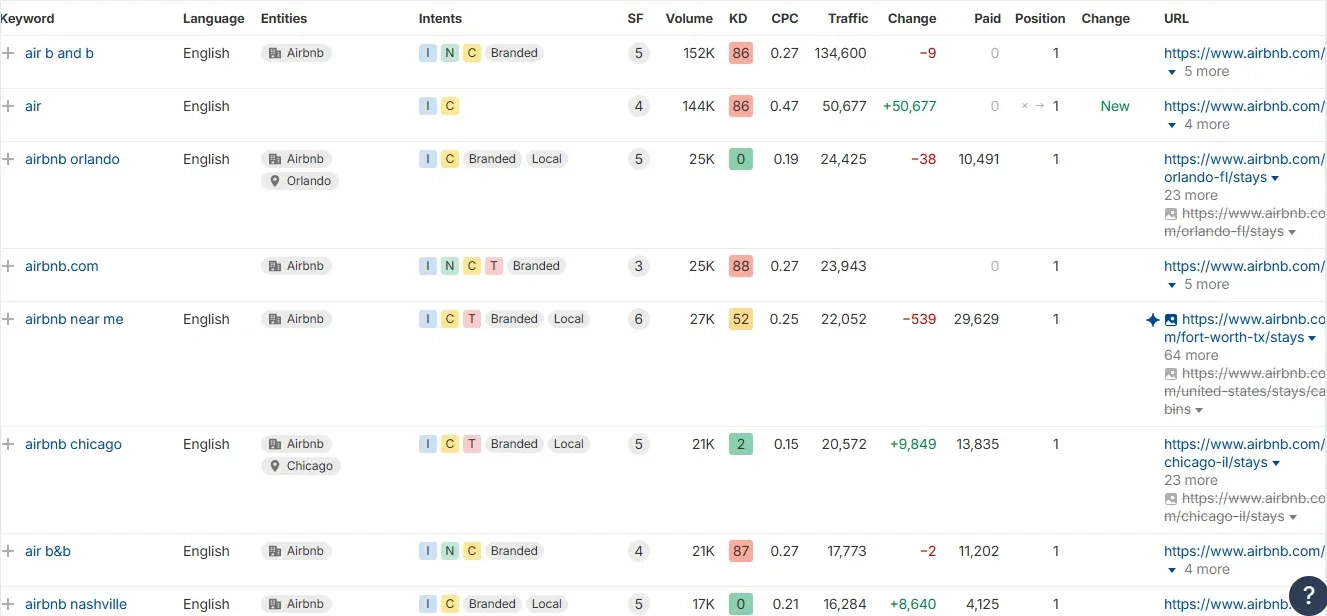Click the 'New' position change label
1327x616 pixels.
[1115, 106]
